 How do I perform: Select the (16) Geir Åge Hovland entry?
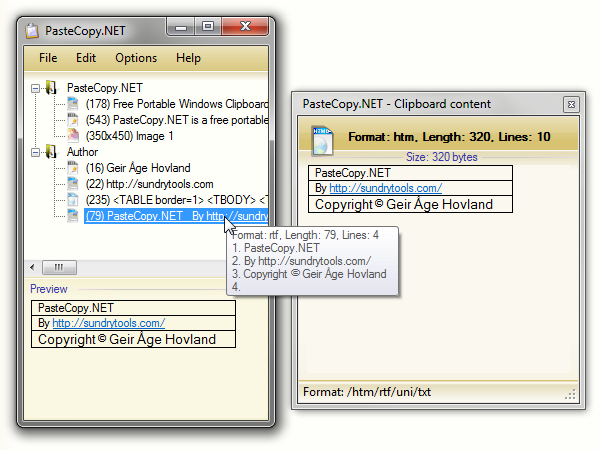(x=138, y=168)
